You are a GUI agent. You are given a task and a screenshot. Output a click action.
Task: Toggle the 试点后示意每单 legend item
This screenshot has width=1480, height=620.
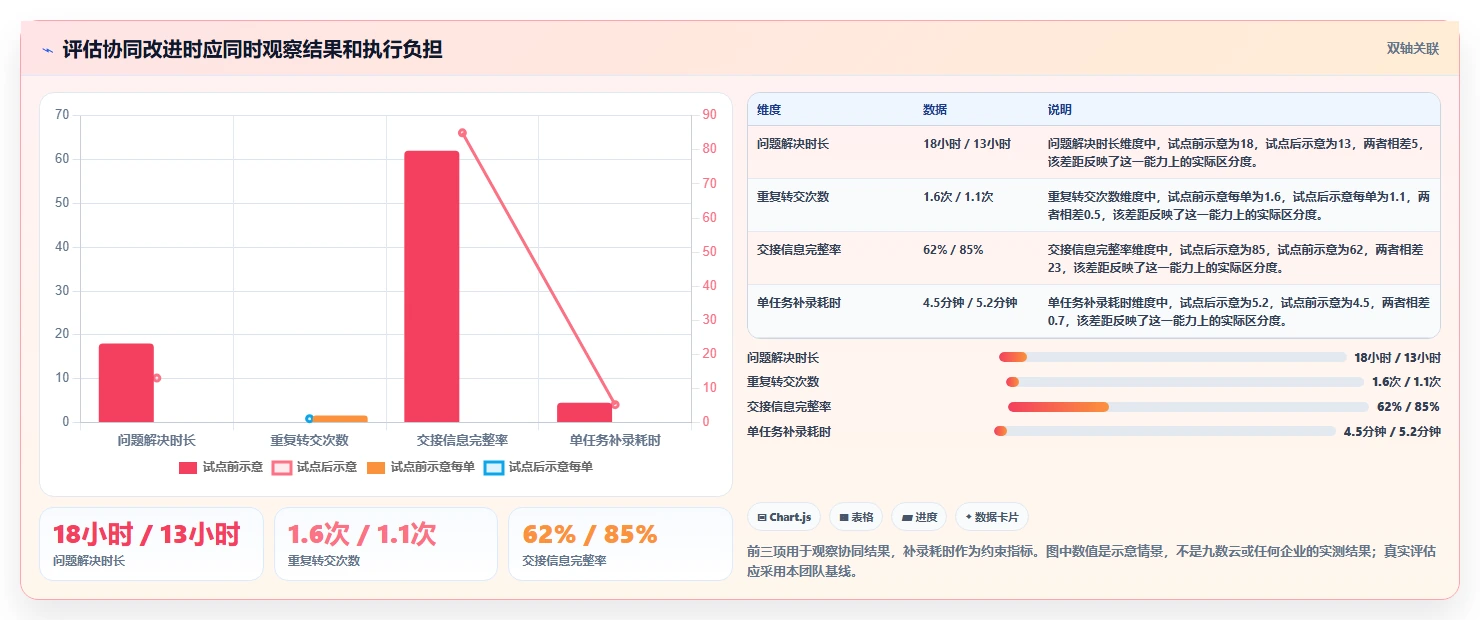(x=538, y=467)
